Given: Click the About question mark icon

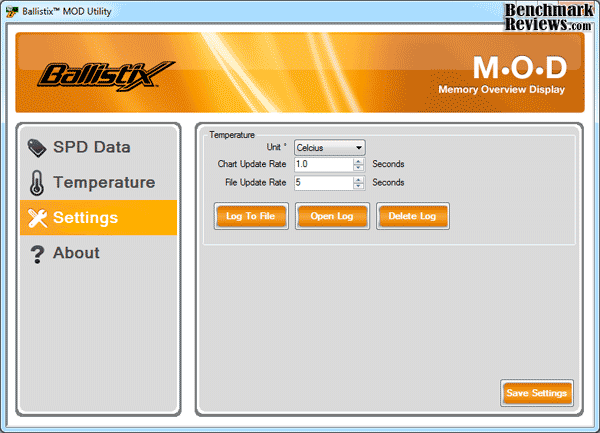Looking at the screenshot, I should 37,254.
